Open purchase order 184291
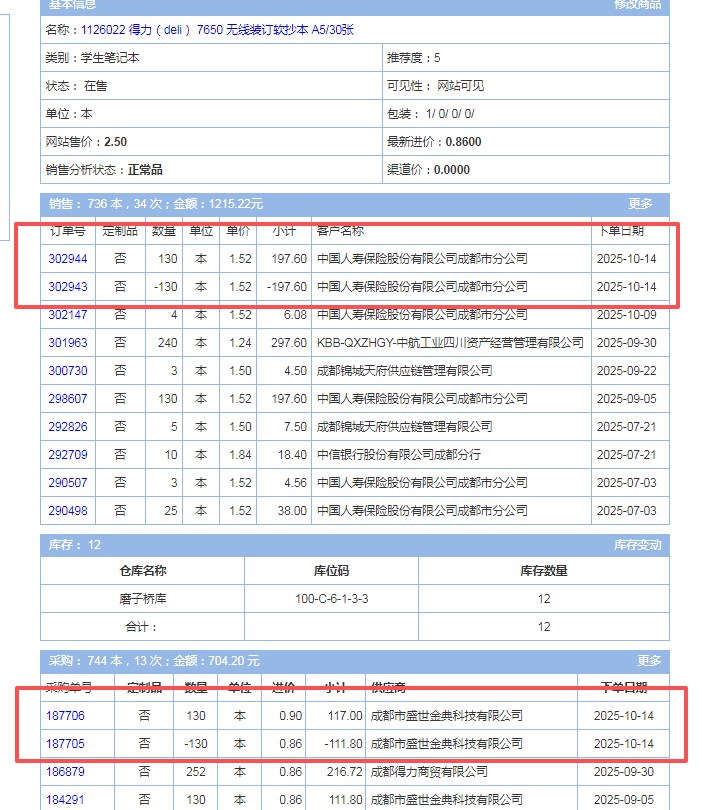Viewport: 702px width, 810px height. click(x=65, y=800)
